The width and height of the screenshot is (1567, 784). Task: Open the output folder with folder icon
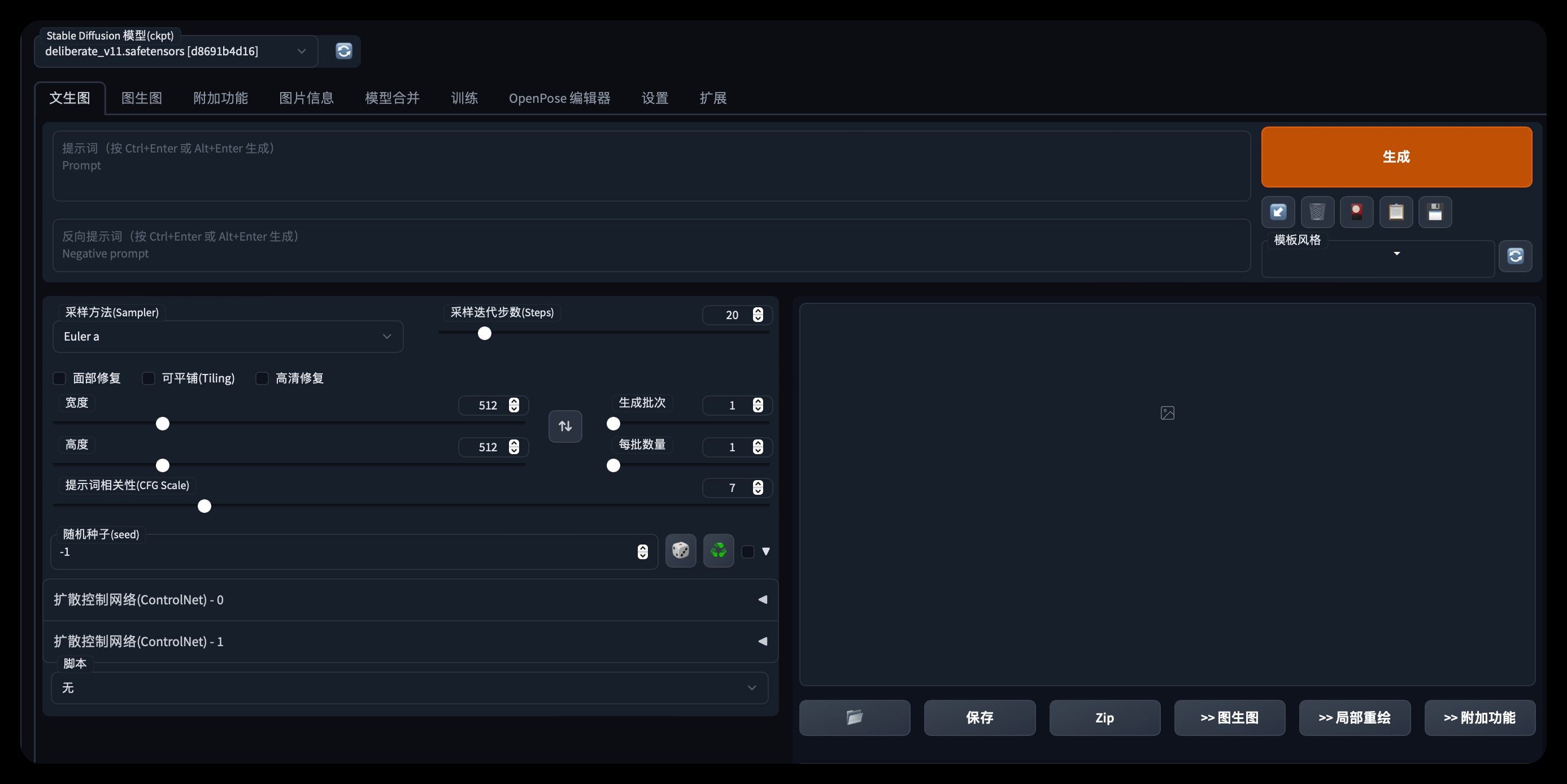coord(855,717)
